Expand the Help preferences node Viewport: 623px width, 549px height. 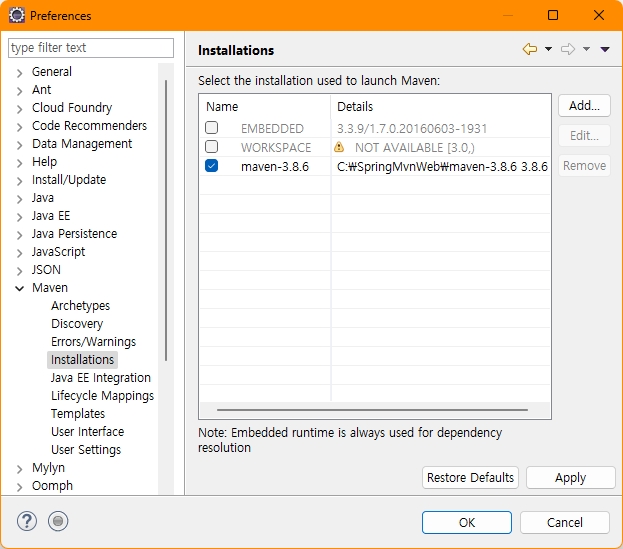(19, 163)
